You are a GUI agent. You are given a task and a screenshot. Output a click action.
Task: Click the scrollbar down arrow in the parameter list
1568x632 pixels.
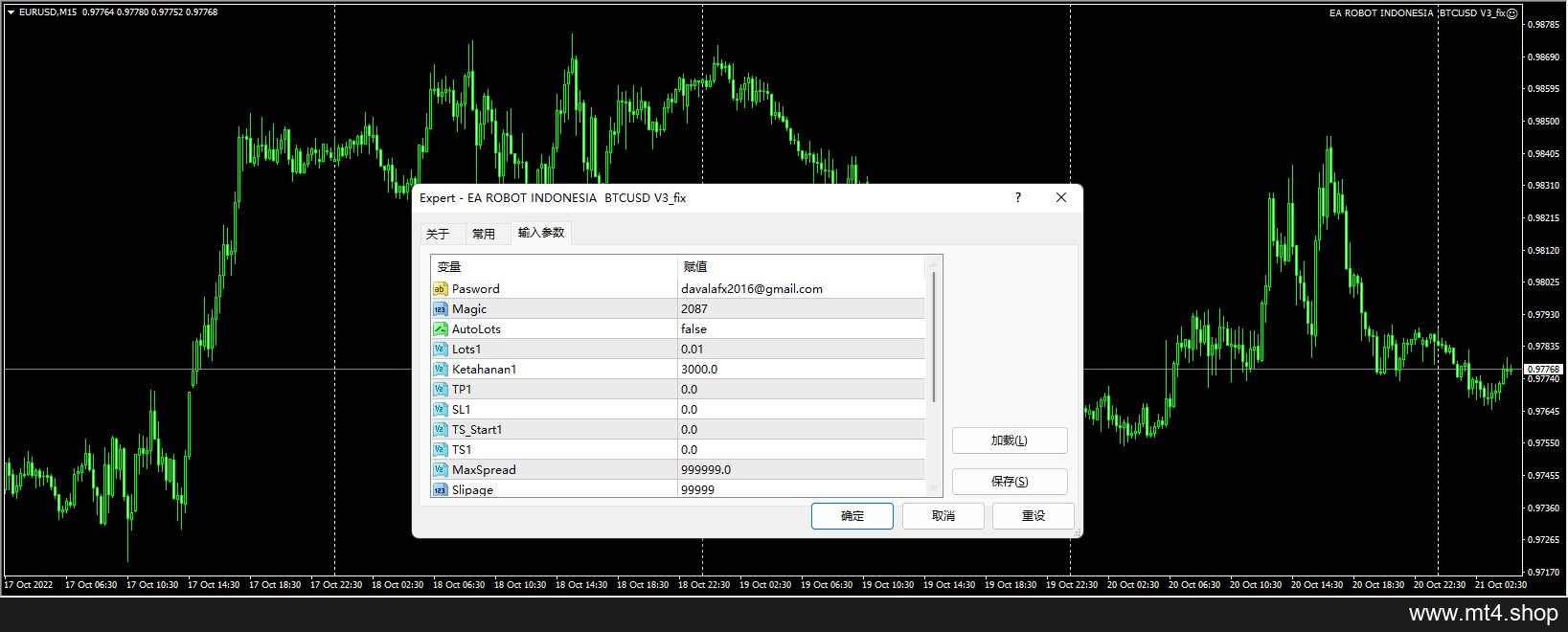pos(934,489)
